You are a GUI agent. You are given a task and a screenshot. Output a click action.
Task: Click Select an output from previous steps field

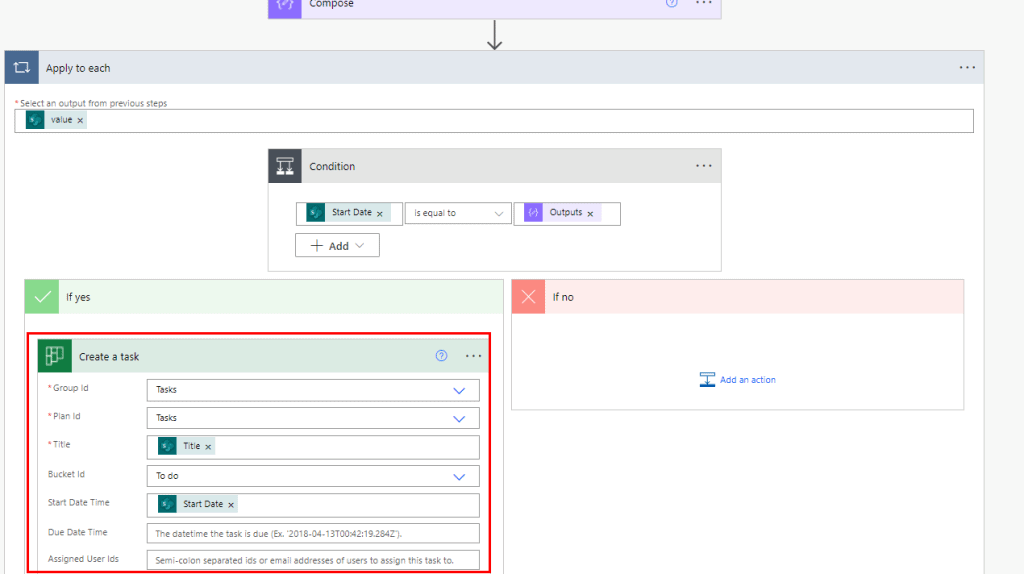coord(494,121)
